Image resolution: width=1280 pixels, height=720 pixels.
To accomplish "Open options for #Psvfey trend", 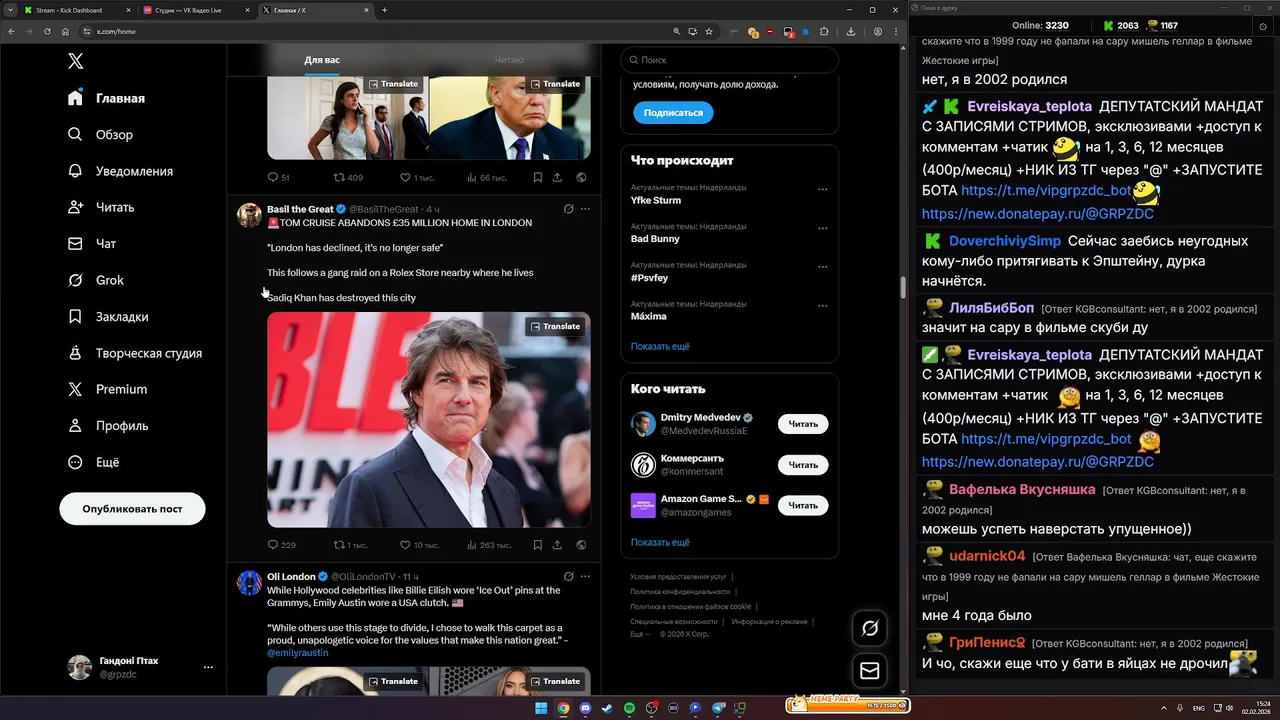I will [x=823, y=267].
